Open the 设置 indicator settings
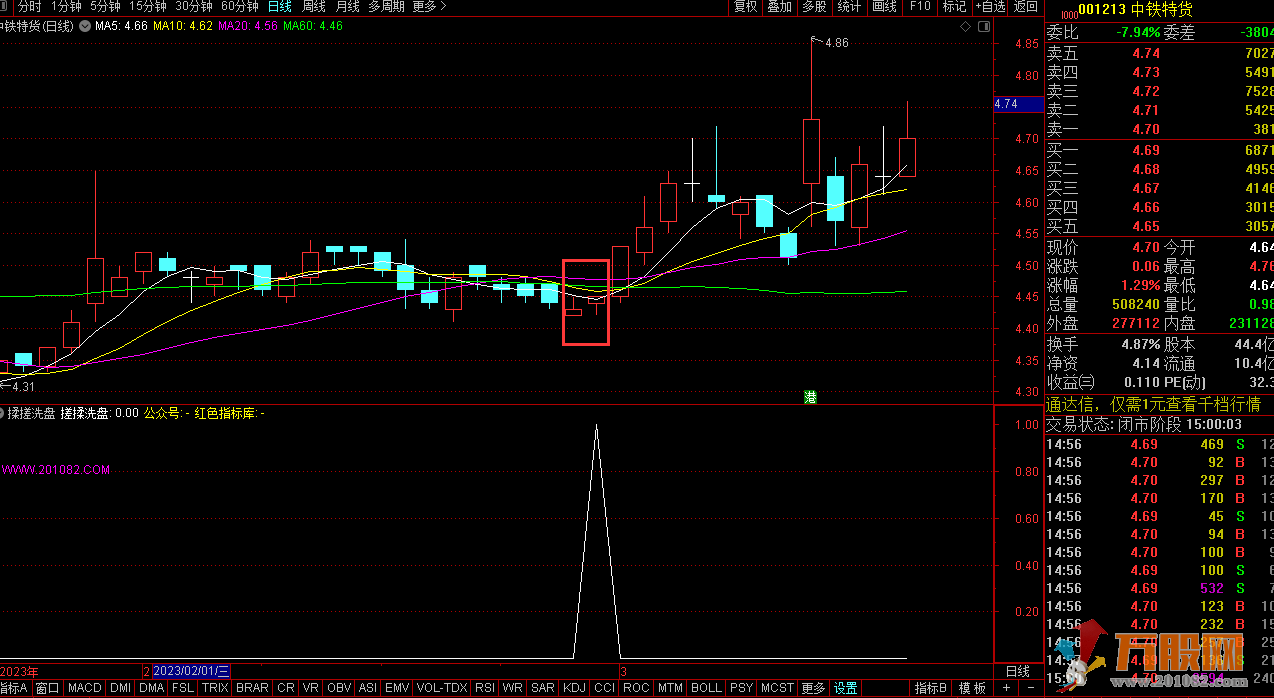The image size is (1274, 698). pyautogui.click(x=846, y=688)
